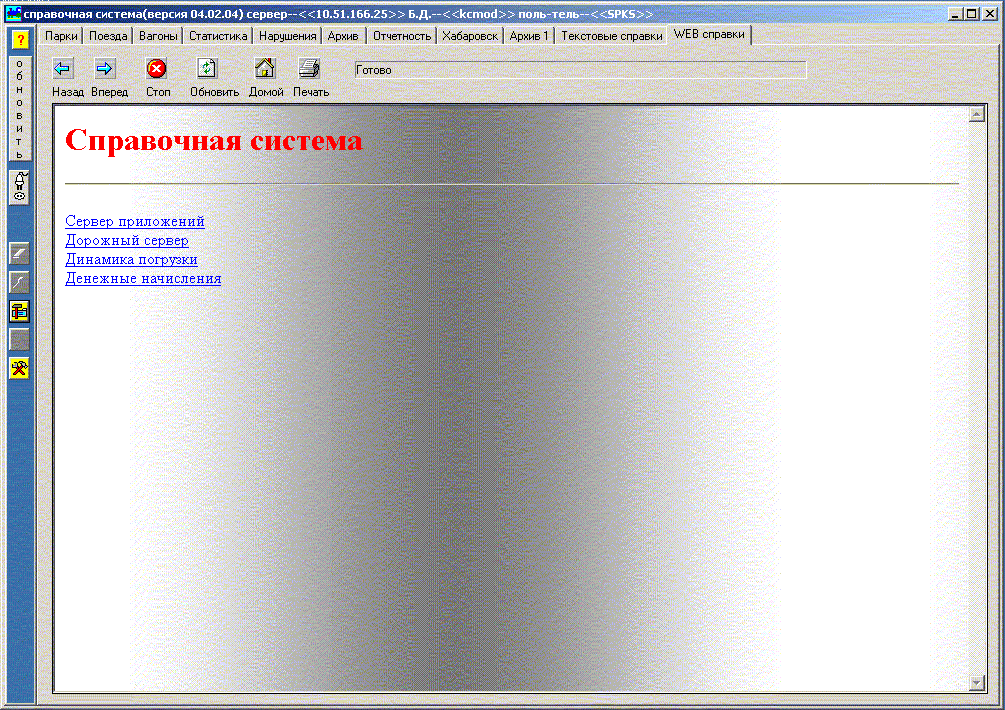This screenshot has width=1005, height=710.
Task: Open the Вагоны tab
Action: [x=158, y=36]
